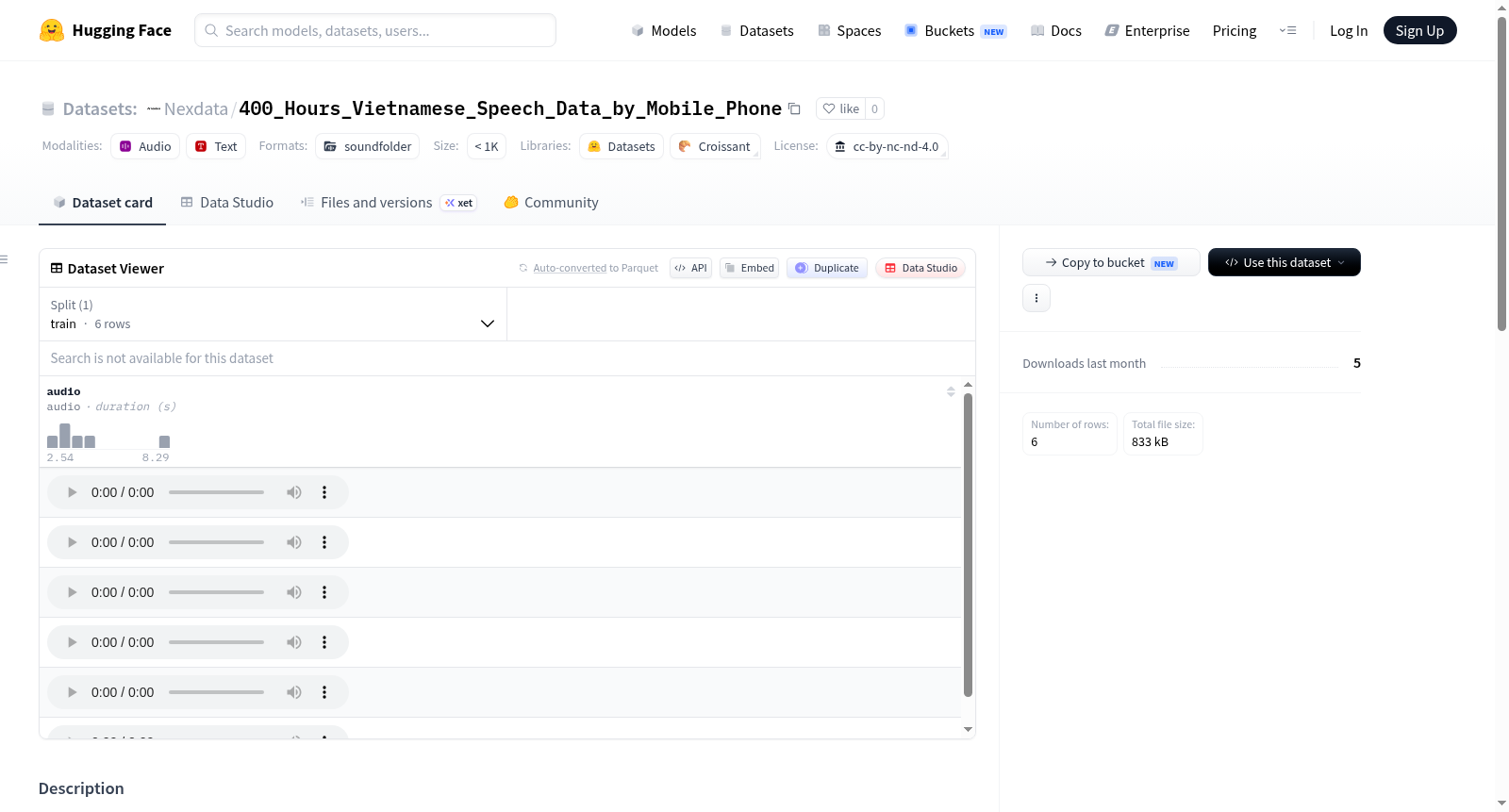1509x812 pixels.
Task: Open the Files and versions tab
Action: point(389,203)
